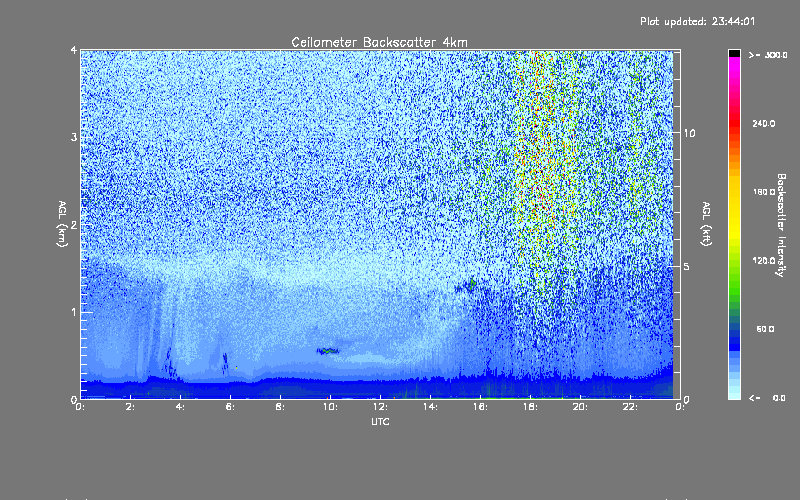The image size is (800, 500).
Task: Click the 'Backscatter Intensity' colorbar label
Action: pyautogui.click(x=781, y=225)
